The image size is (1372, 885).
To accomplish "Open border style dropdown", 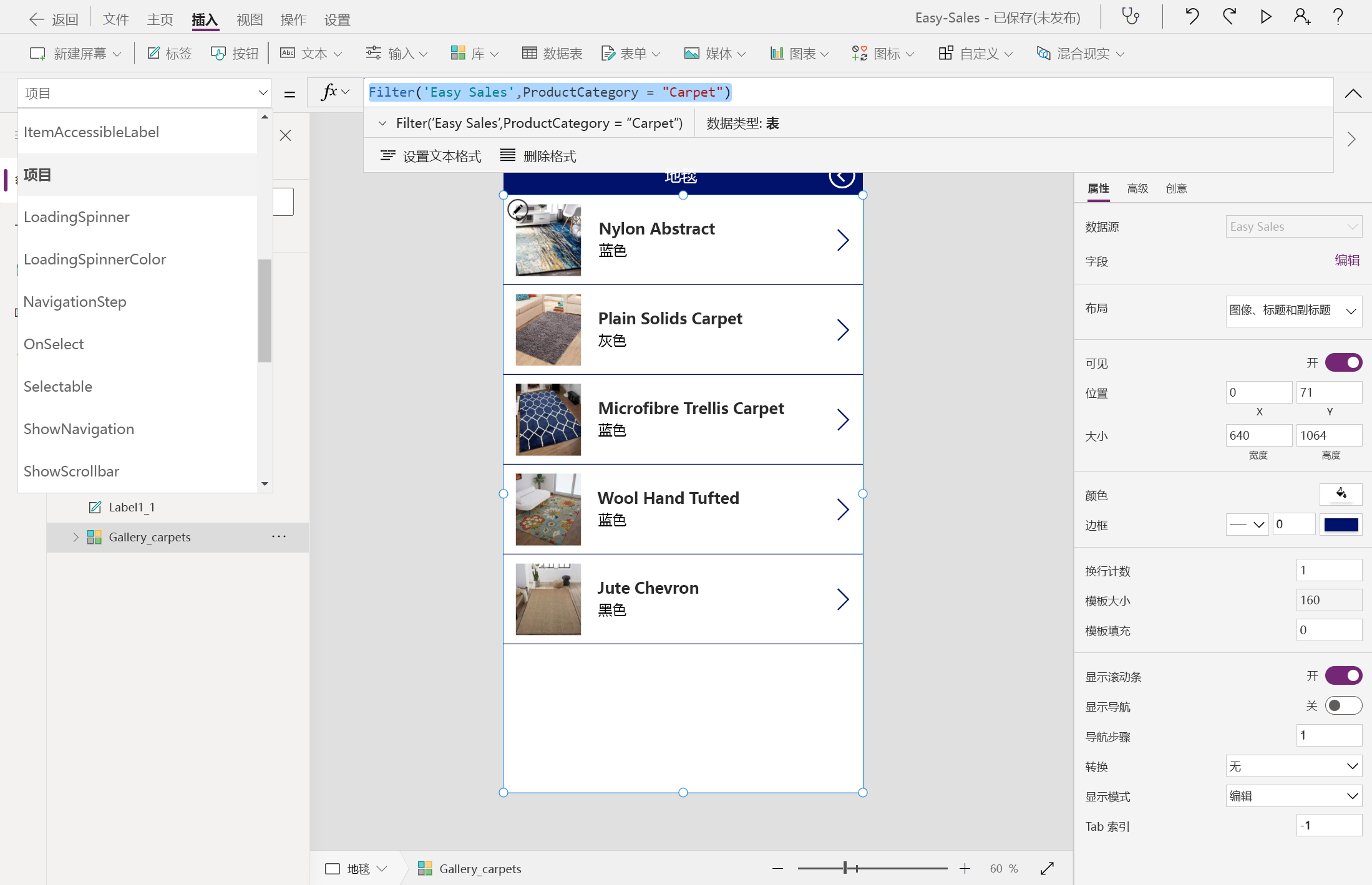I will pyautogui.click(x=1247, y=524).
